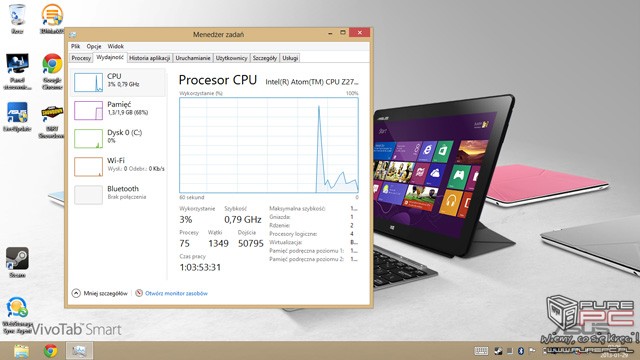Select the Pamięć memory sidebar item
The height and width of the screenshot is (360, 640).
point(118,110)
